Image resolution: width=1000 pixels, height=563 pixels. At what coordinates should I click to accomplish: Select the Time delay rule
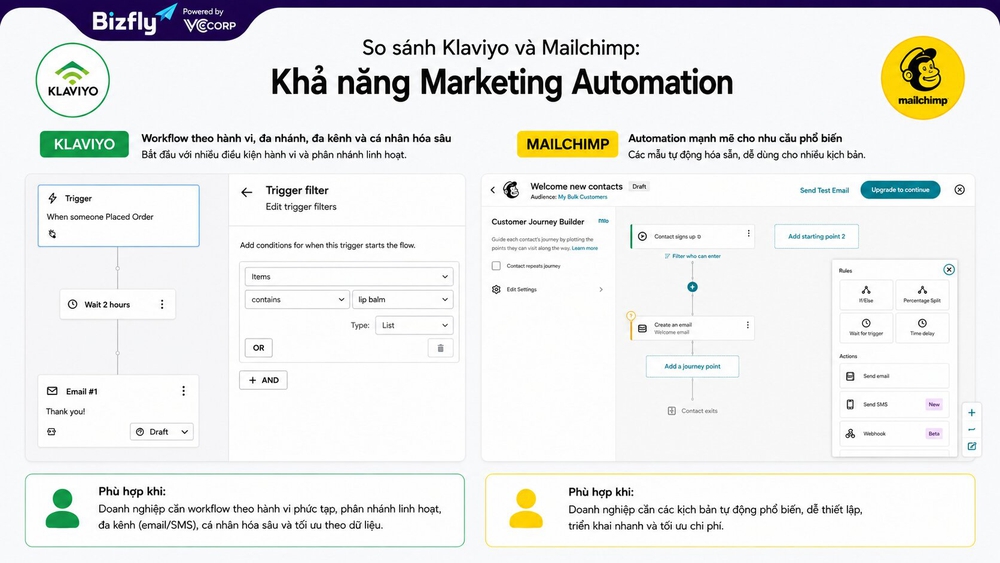pos(922,328)
